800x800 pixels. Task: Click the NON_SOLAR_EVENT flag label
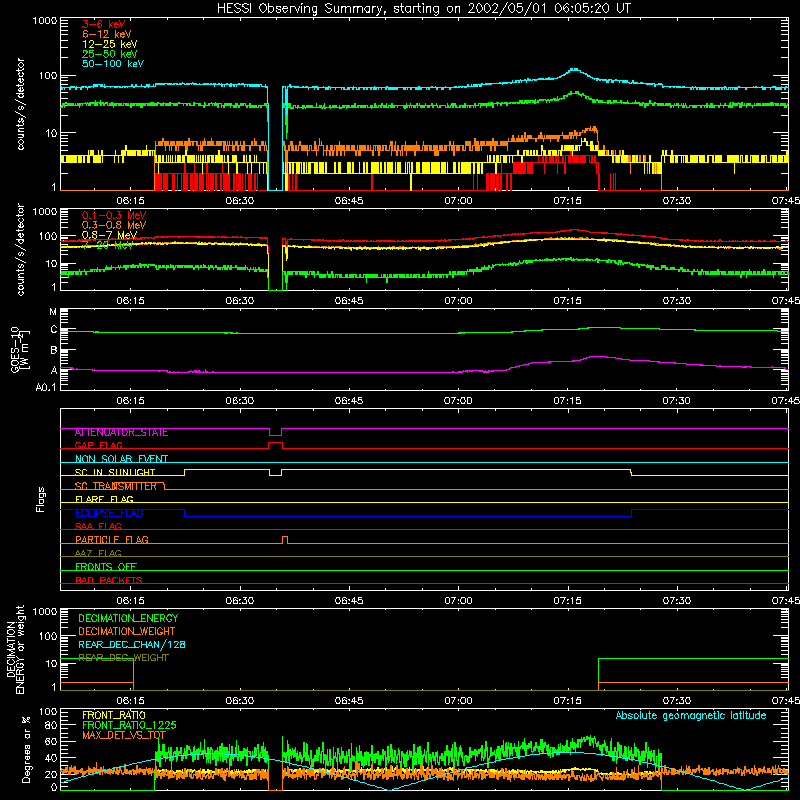(x=121, y=459)
